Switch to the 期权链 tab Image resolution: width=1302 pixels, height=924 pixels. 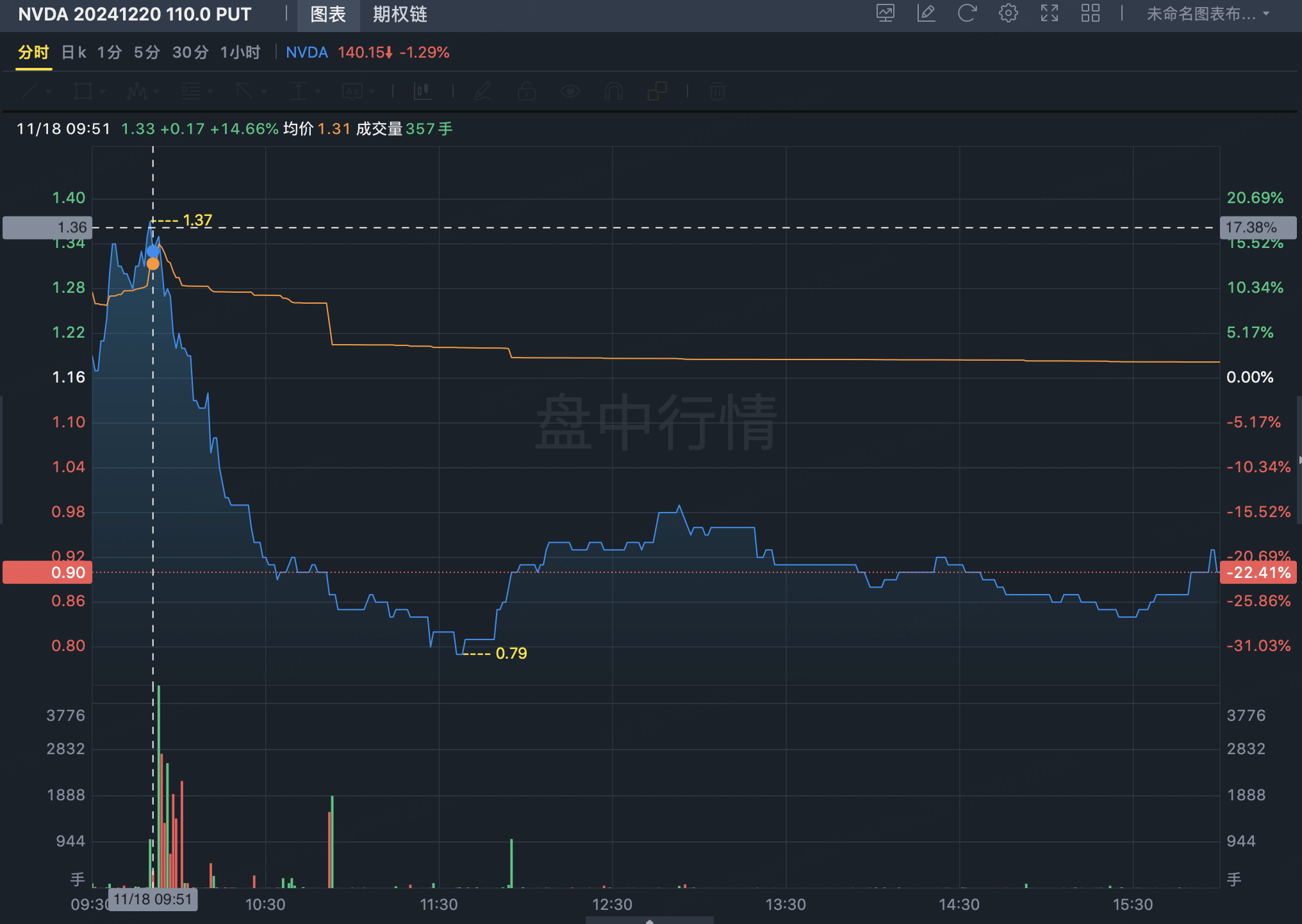coord(400,14)
